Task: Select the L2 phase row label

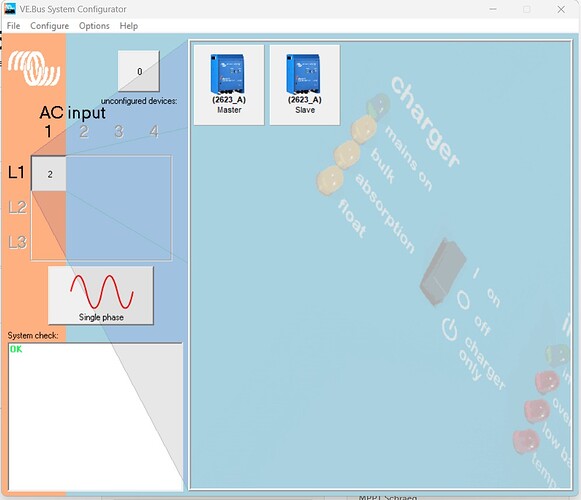Action: (x=17, y=208)
